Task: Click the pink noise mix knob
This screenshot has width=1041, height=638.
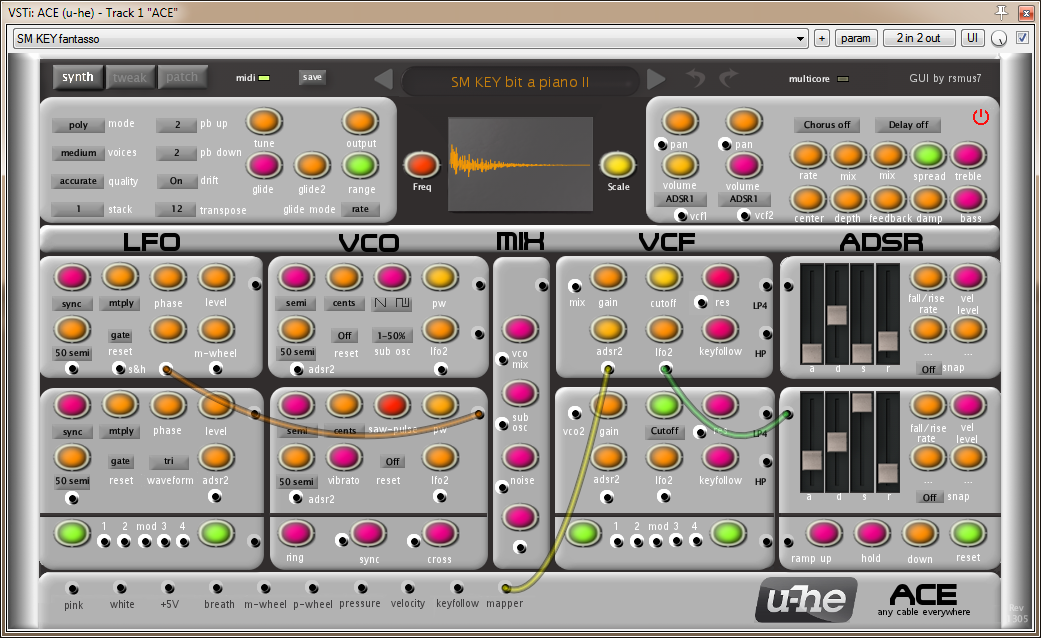Action: (520, 457)
